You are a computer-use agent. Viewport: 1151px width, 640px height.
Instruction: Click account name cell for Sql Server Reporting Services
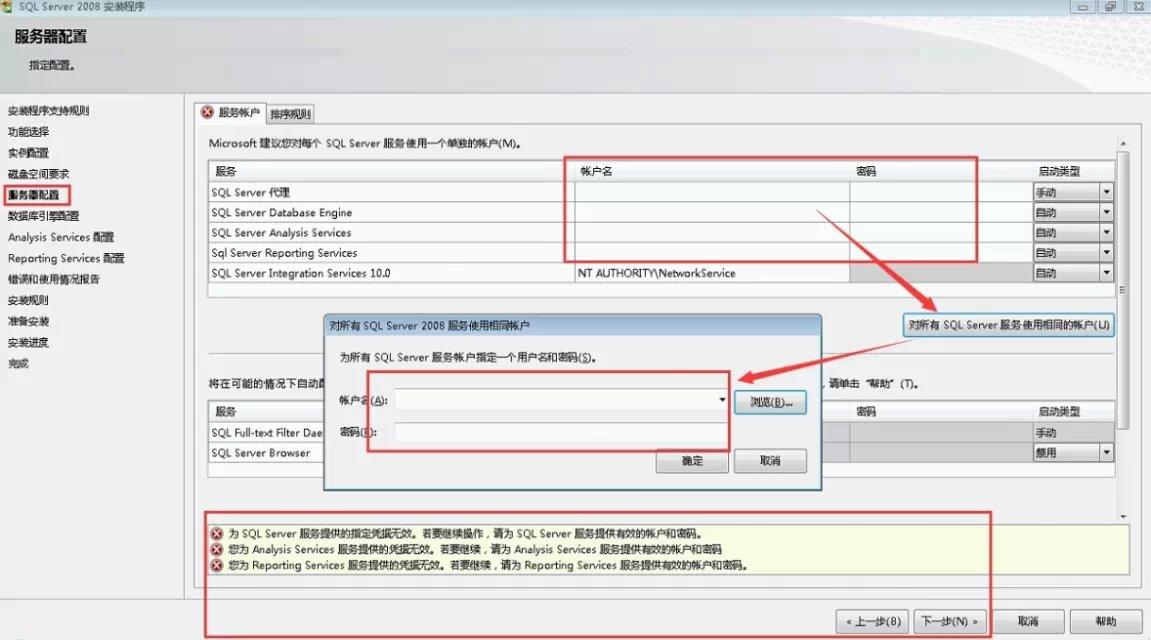[x=712, y=252]
